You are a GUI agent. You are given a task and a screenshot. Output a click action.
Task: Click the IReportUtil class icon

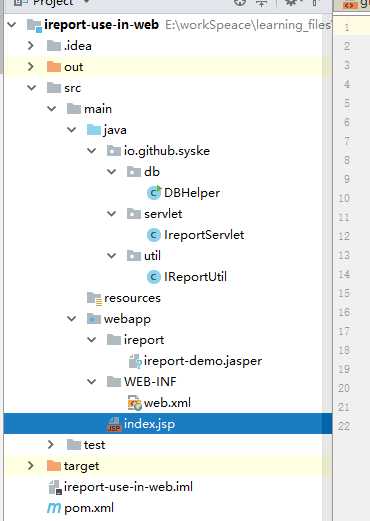(154, 277)
